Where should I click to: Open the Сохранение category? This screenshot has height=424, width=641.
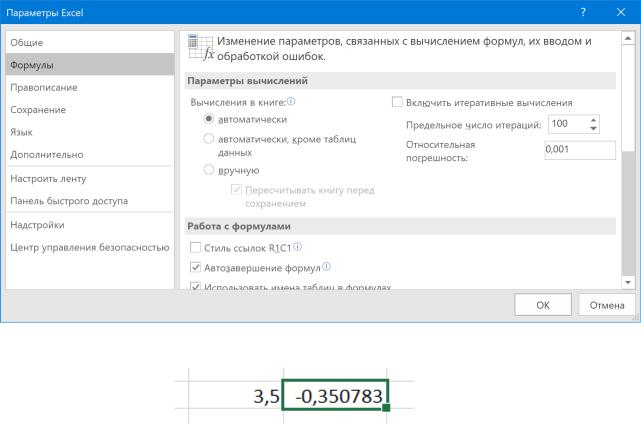(90, 110)
